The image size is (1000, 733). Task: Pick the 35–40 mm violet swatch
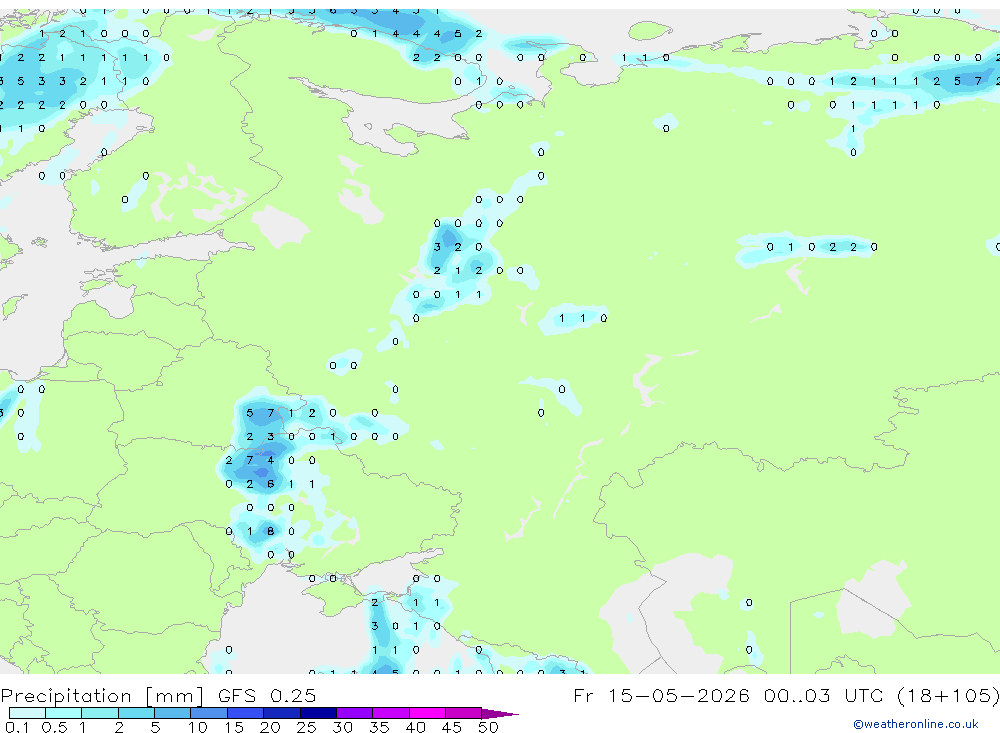[x=391, y=713]
